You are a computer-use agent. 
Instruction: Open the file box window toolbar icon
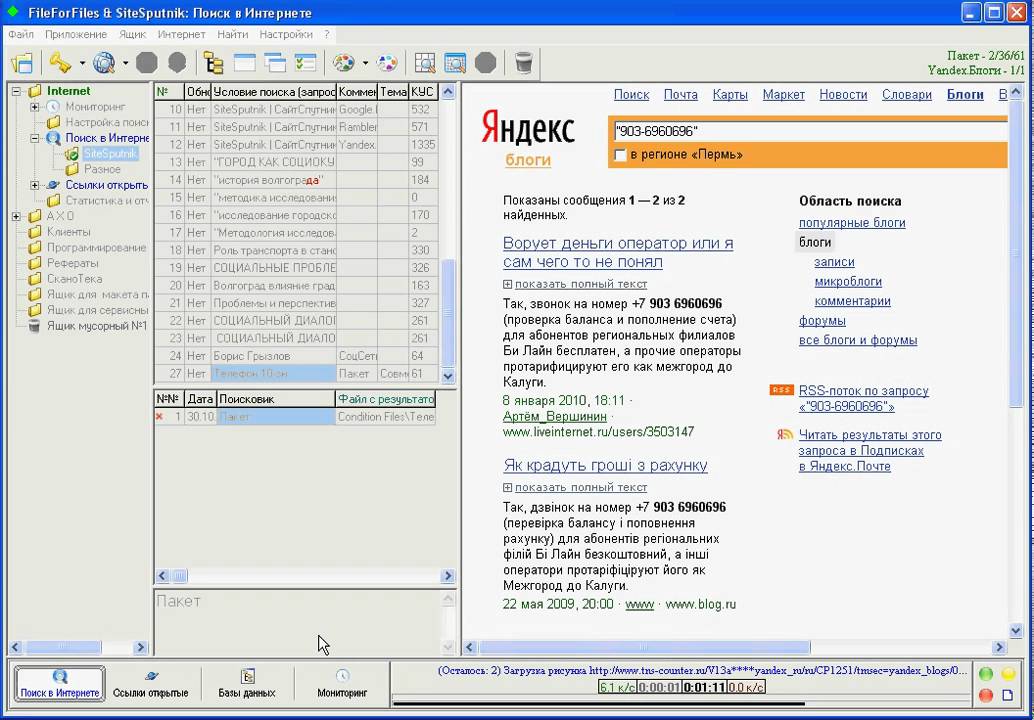point(22,63)
